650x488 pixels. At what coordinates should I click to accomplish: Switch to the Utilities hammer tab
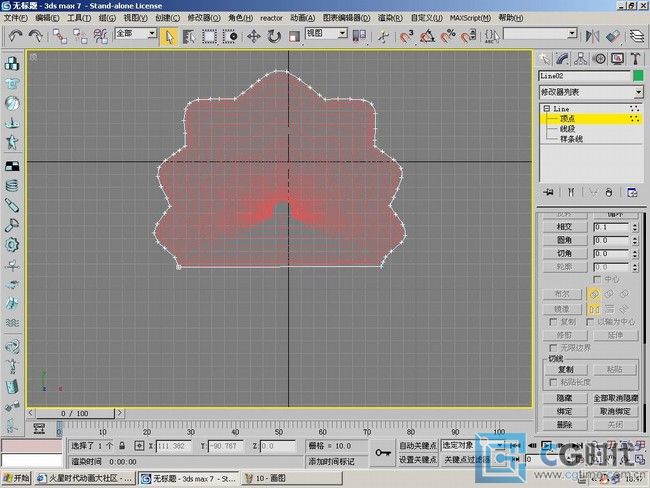[x=635, y=59]
